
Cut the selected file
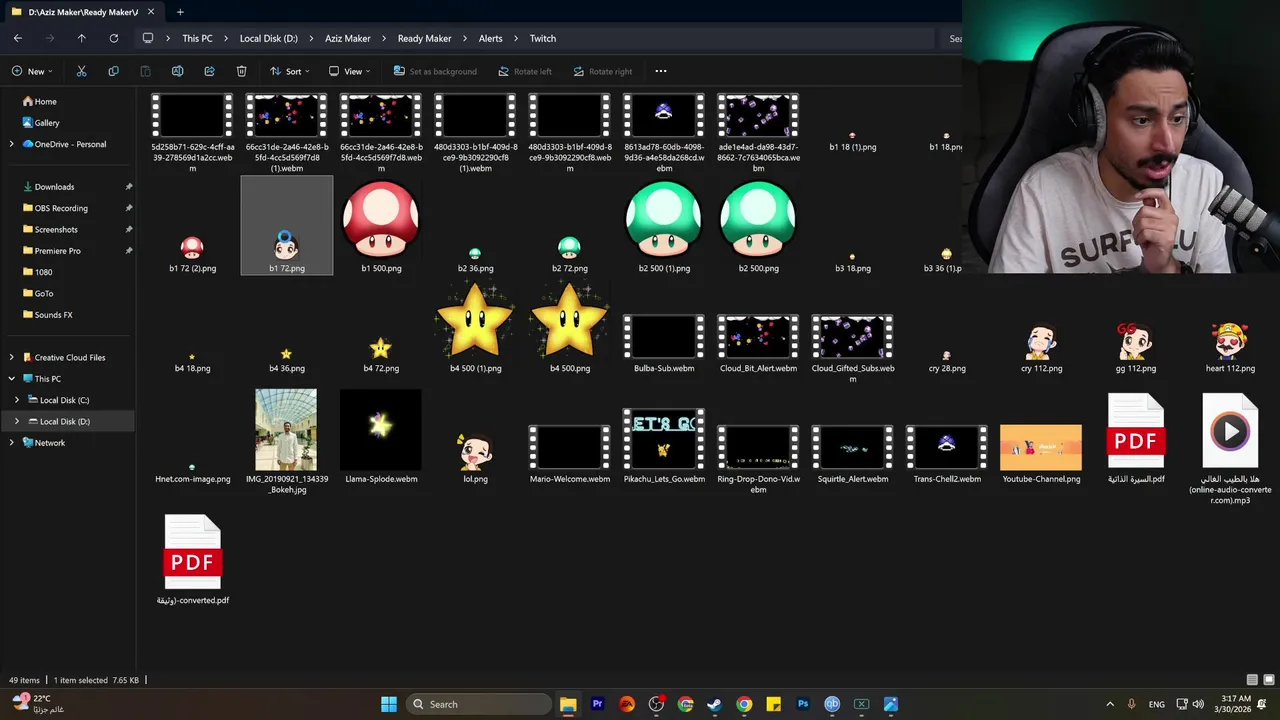(x=82, y=71)
